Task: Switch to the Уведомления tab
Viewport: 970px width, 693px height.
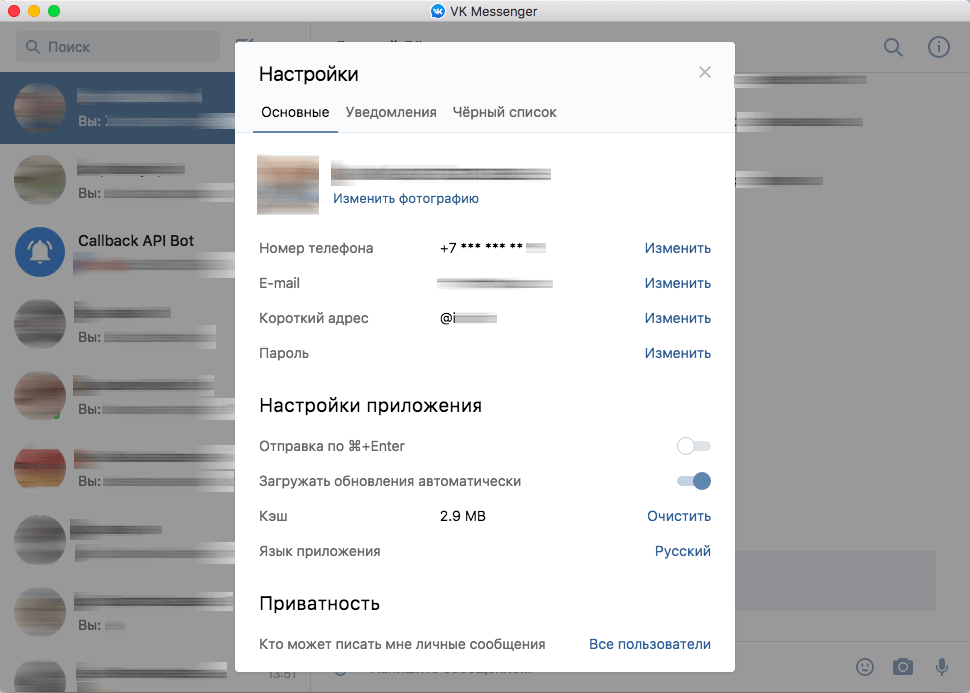Action: 391,112
